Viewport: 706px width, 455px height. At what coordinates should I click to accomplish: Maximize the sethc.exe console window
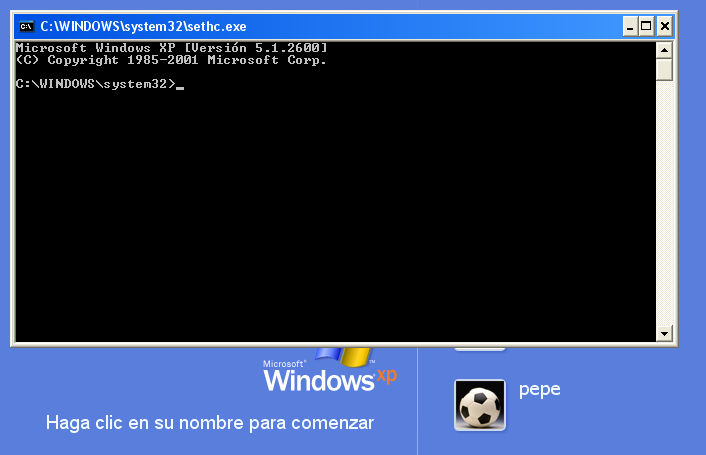point(646,27)
